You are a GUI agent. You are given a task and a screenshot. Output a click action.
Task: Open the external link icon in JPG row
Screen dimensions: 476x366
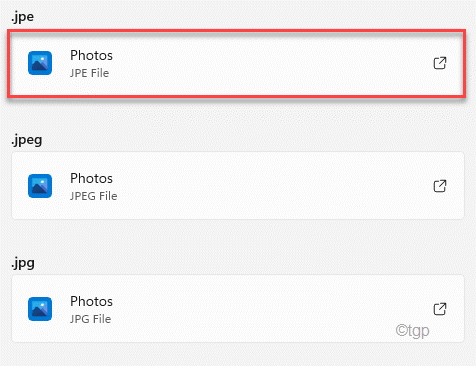(440, 309)
